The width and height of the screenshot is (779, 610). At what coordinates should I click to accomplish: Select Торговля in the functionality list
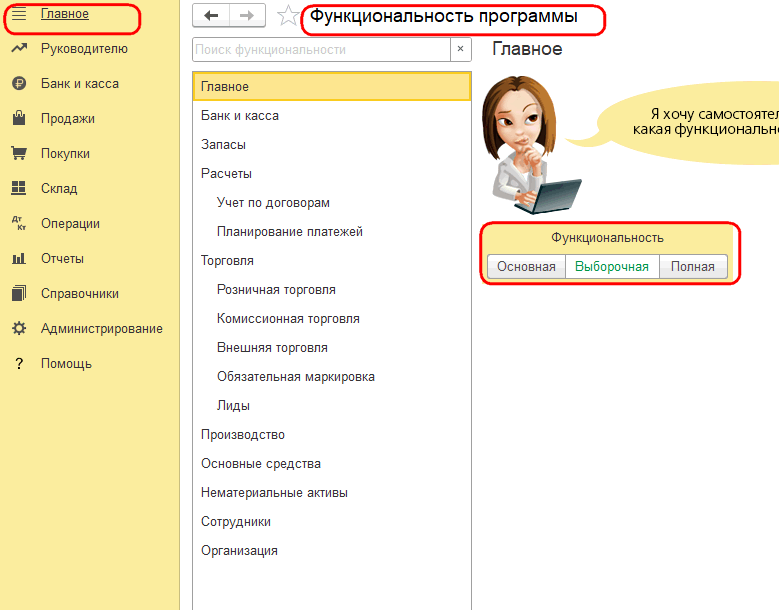(x=331, y=260)
